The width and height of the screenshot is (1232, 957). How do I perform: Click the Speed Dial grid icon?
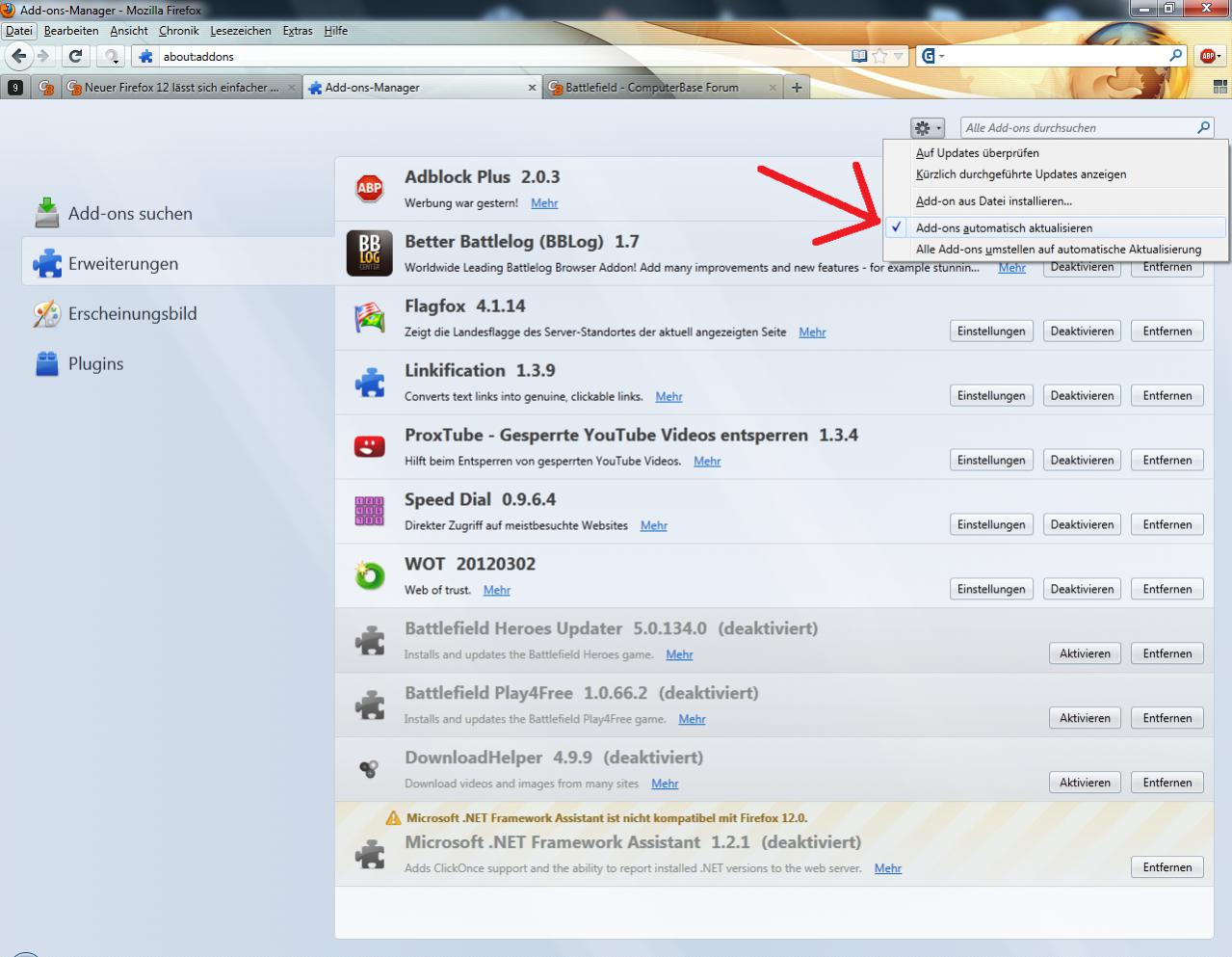coord(370,511)
